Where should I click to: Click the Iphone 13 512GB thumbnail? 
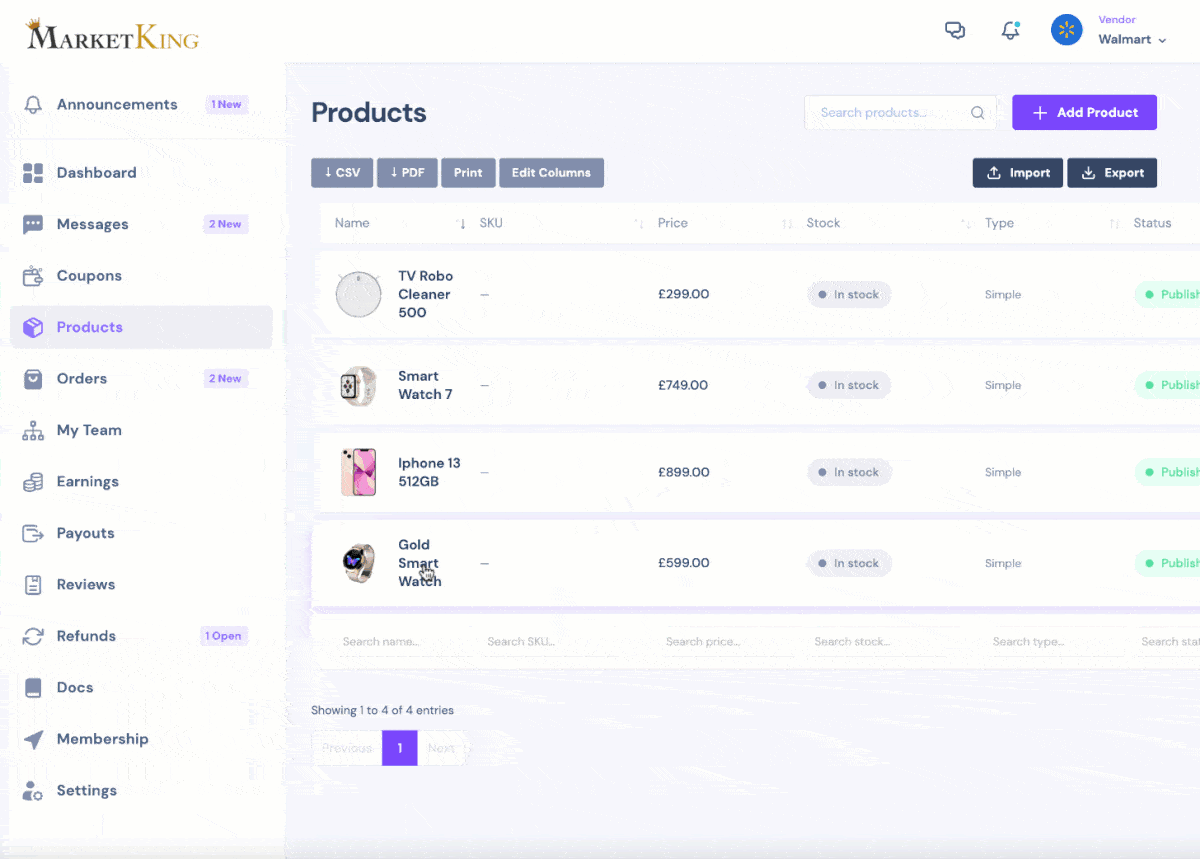tap(359, 473)
